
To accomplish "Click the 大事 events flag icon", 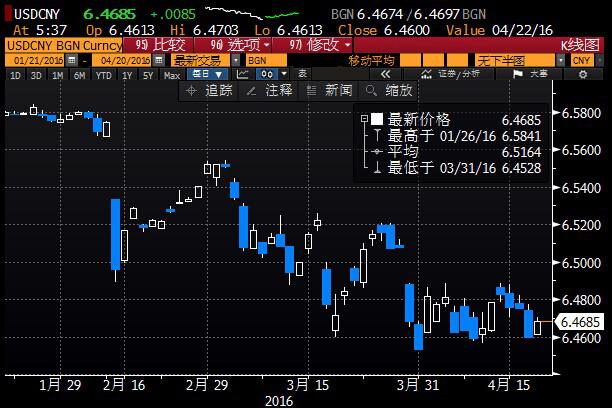I will [528, 75].
